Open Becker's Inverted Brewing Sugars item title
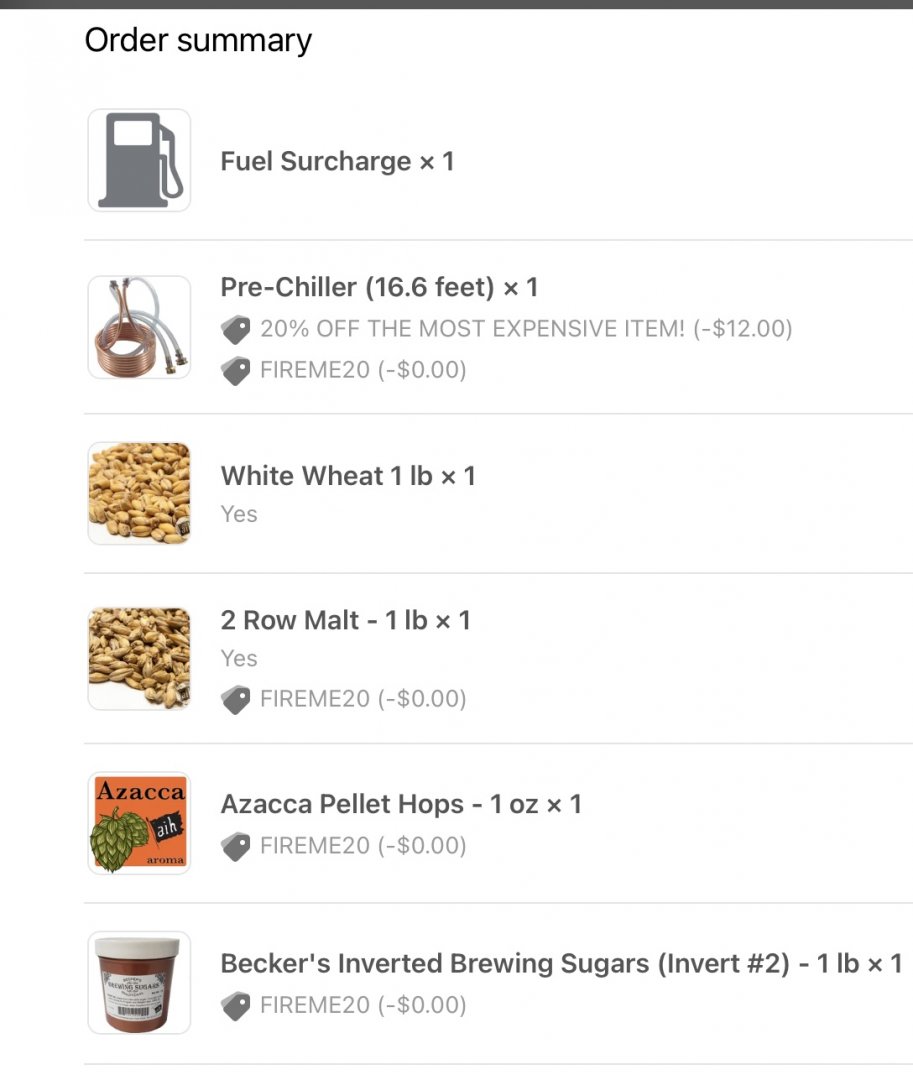The height and width of the screenshot is (1080, 913). click(560, 964)
